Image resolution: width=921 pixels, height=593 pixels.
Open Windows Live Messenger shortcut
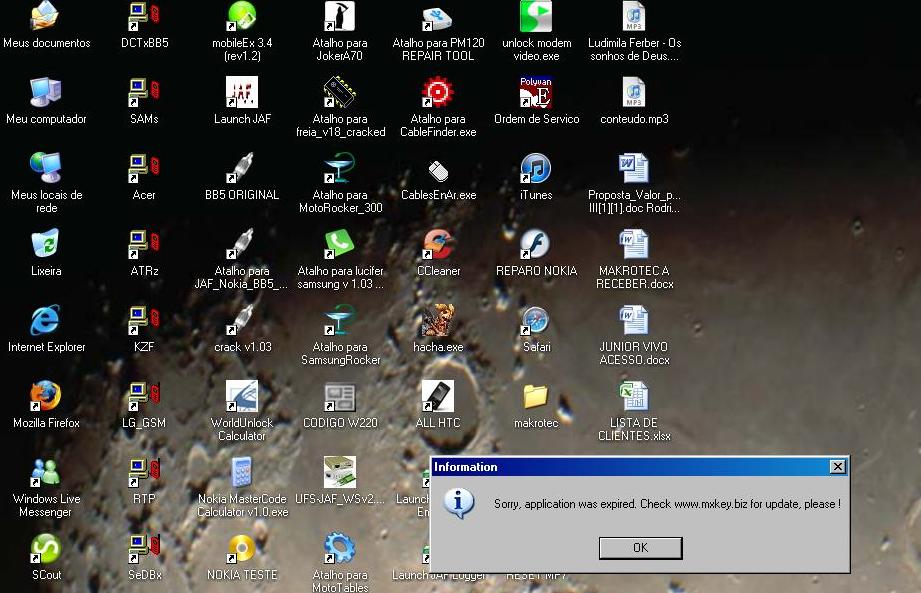[x=46, y=472]
